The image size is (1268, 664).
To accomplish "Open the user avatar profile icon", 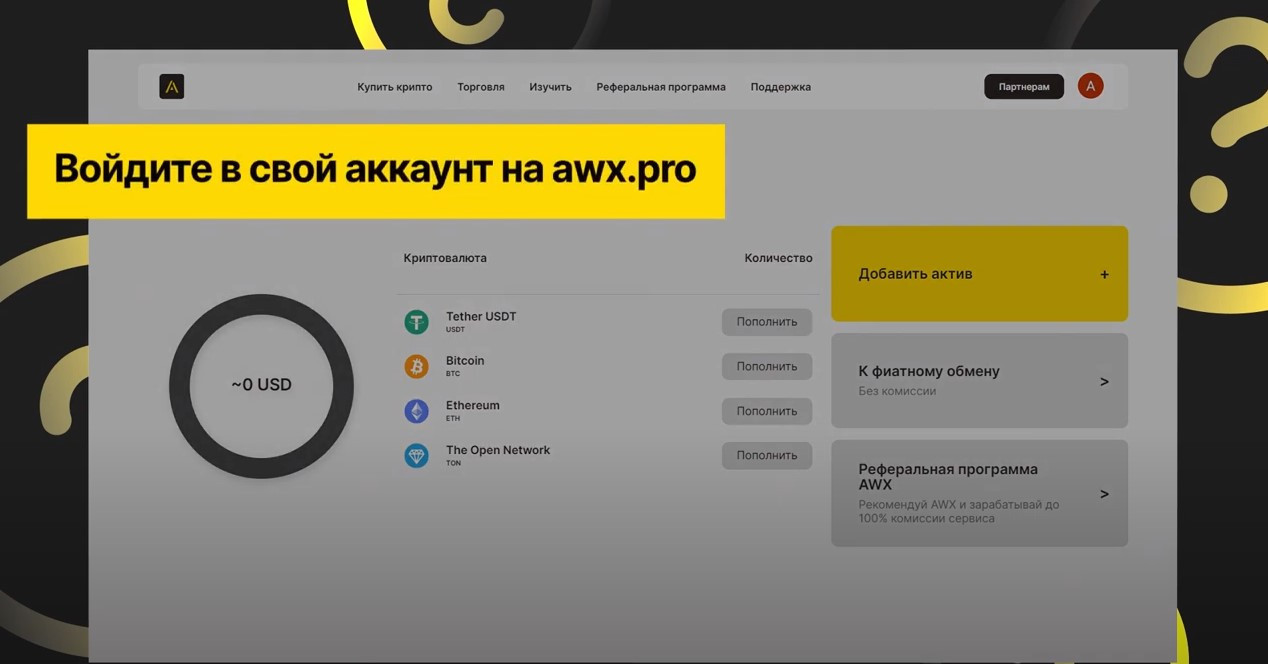I will click(1090, 86).
